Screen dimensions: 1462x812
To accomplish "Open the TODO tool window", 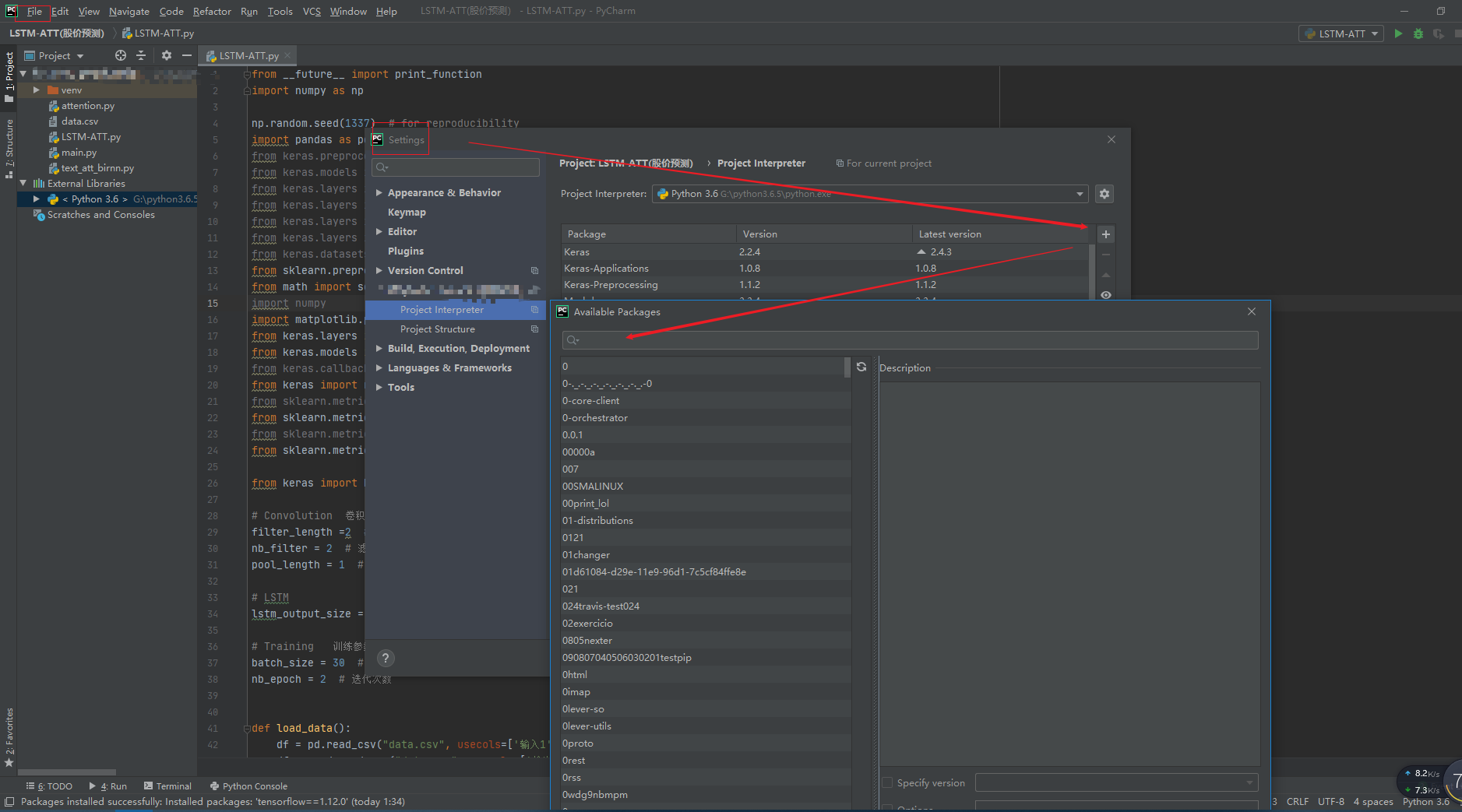I will (49, 786).
